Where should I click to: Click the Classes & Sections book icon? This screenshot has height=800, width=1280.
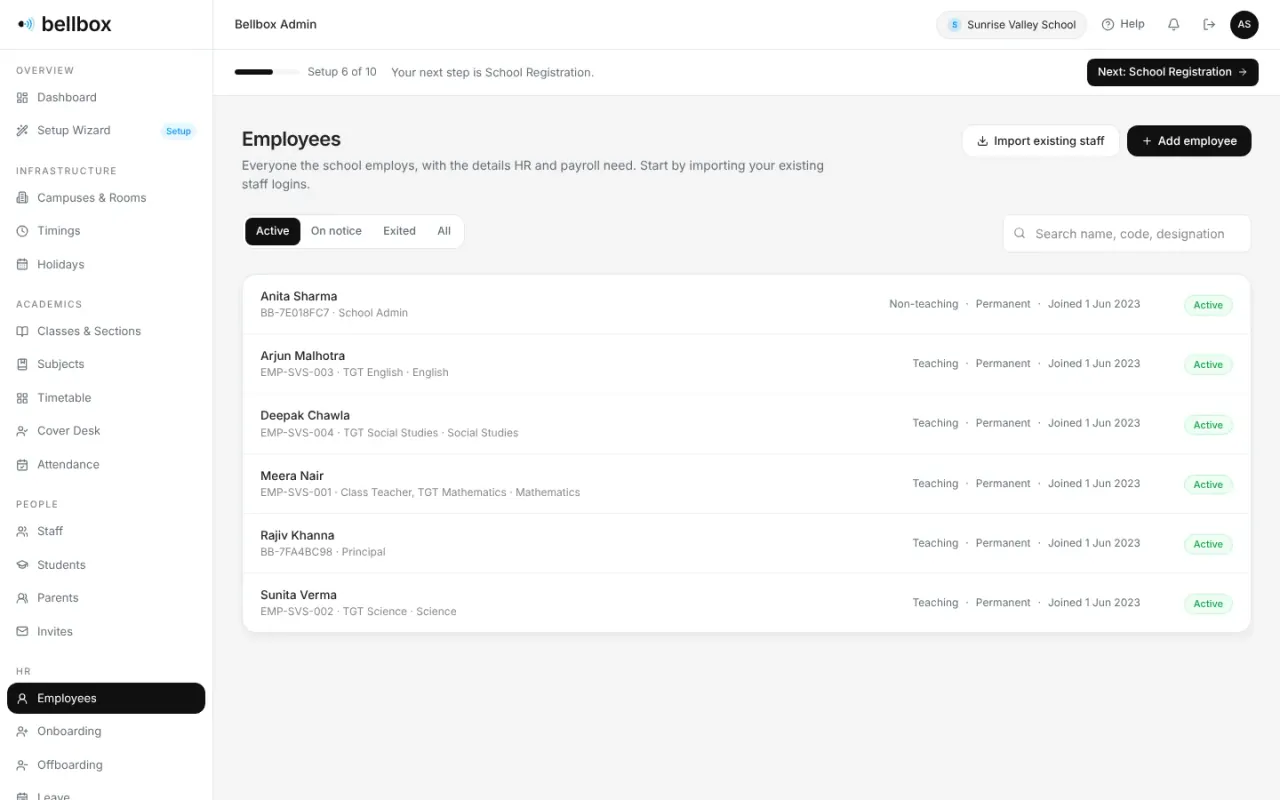tap(22, 331)
